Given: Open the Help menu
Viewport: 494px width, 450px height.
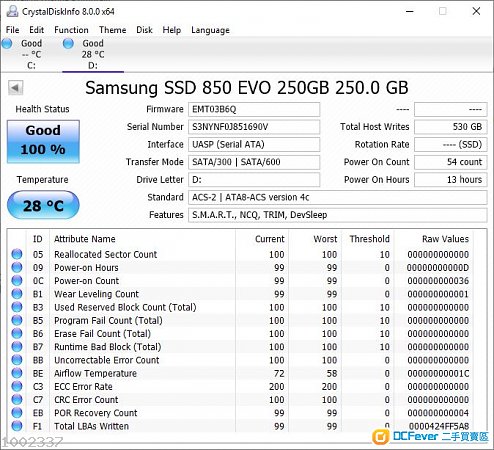Looking at the screenshot, I should point(172,30).
